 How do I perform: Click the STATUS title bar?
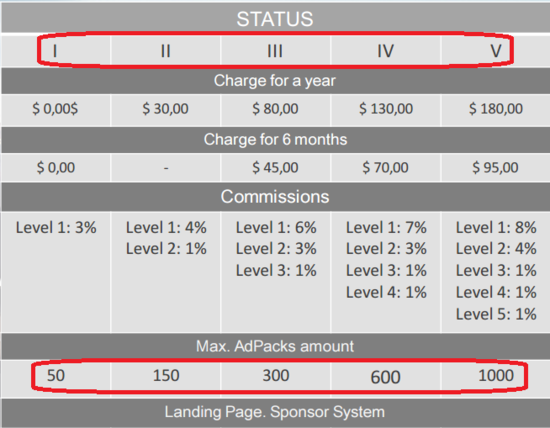275,19
